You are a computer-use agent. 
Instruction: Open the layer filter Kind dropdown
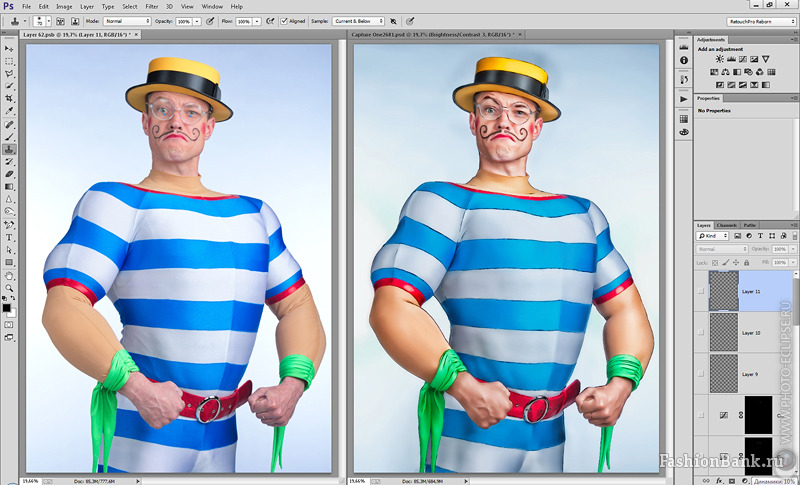coord(713,236)
